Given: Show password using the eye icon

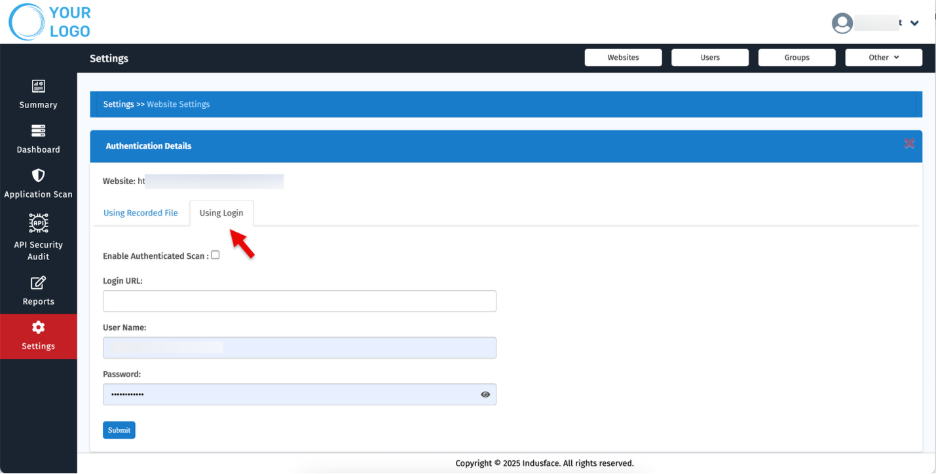Looking at the screenshot, I should pos(485,395).
